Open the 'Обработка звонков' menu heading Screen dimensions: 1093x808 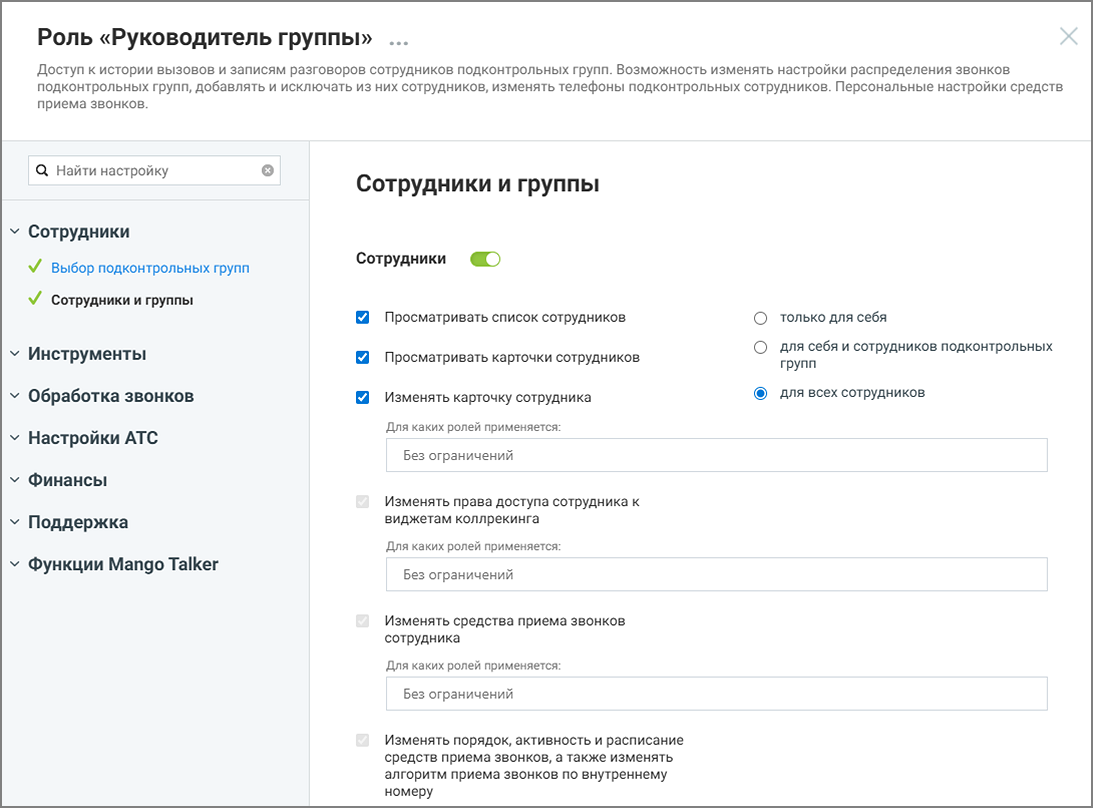point(111,396)
